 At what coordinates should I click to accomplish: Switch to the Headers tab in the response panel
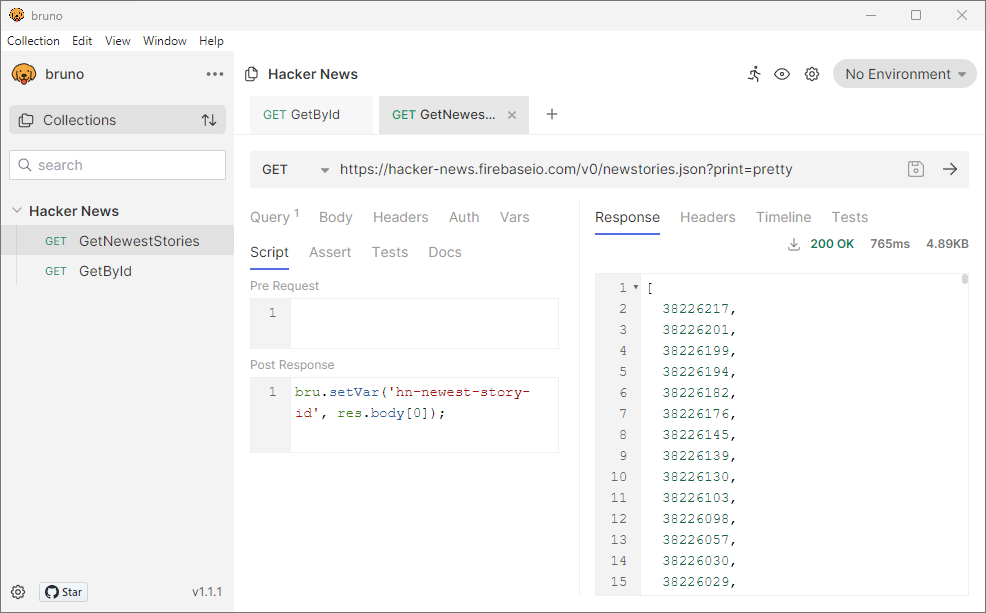pyautogui.click(x=707, y=217)
